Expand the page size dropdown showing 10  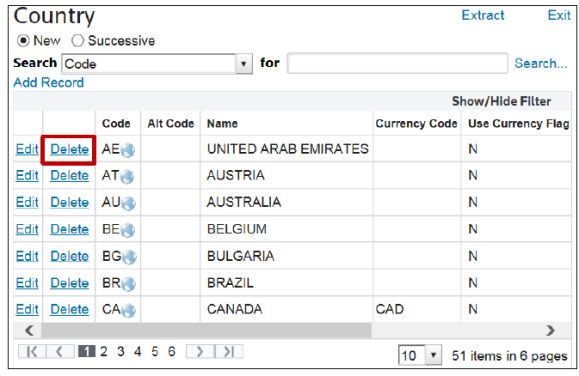433,355
